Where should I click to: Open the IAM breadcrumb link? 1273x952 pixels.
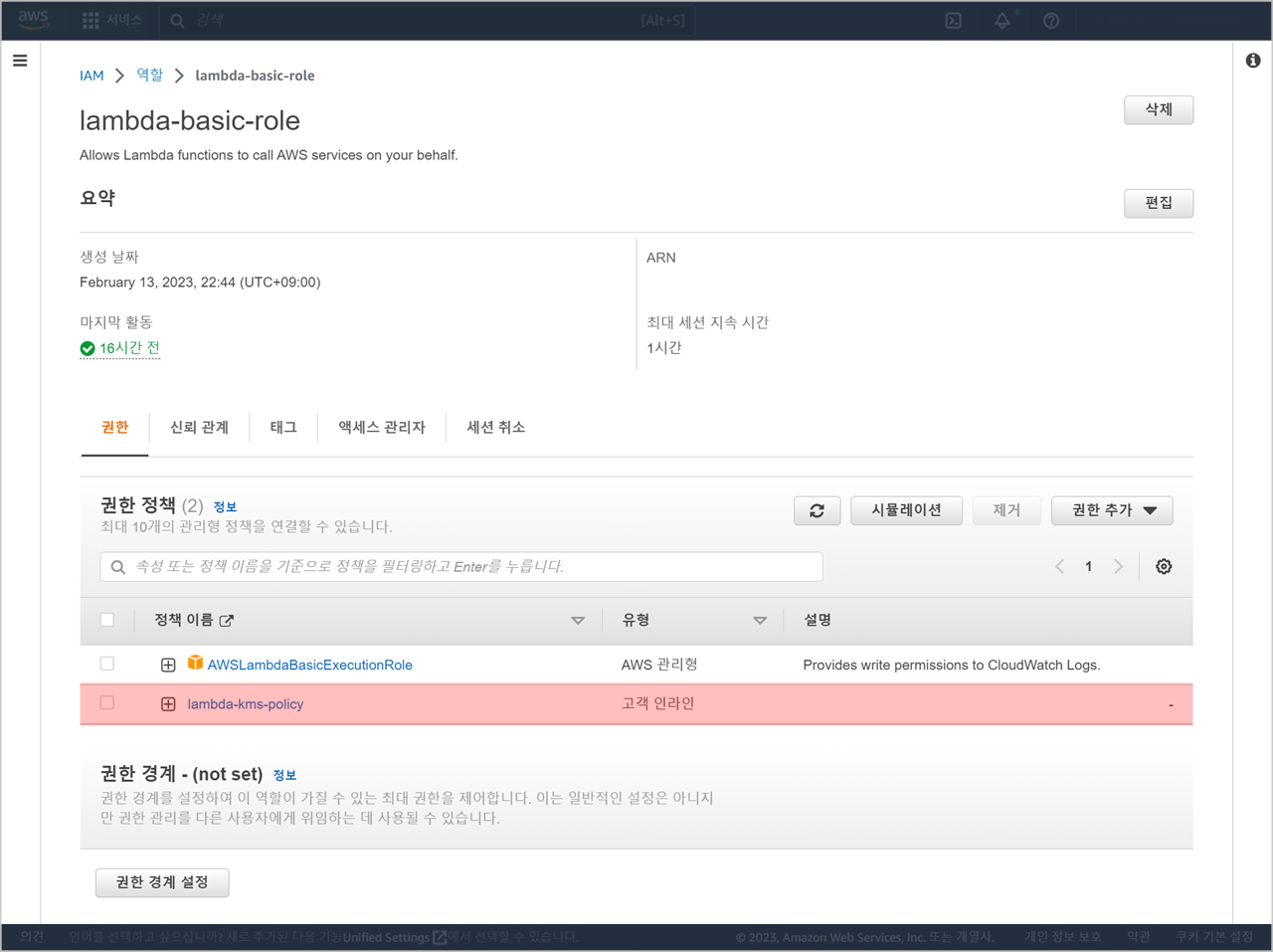91,76
